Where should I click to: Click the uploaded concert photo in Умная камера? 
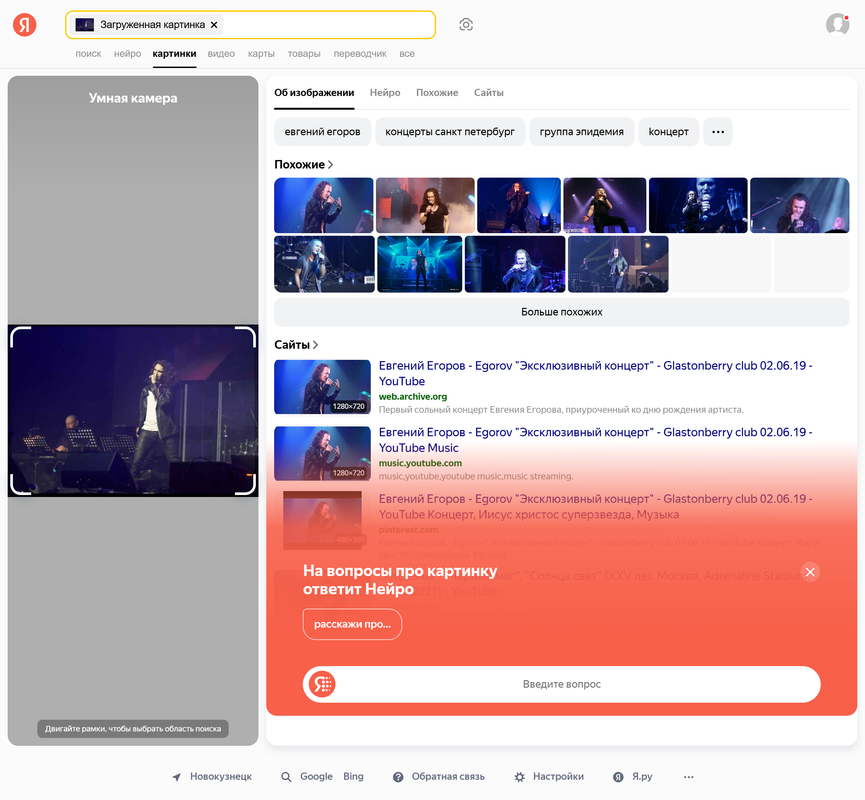pyautogui.click(x=133, y=410)
